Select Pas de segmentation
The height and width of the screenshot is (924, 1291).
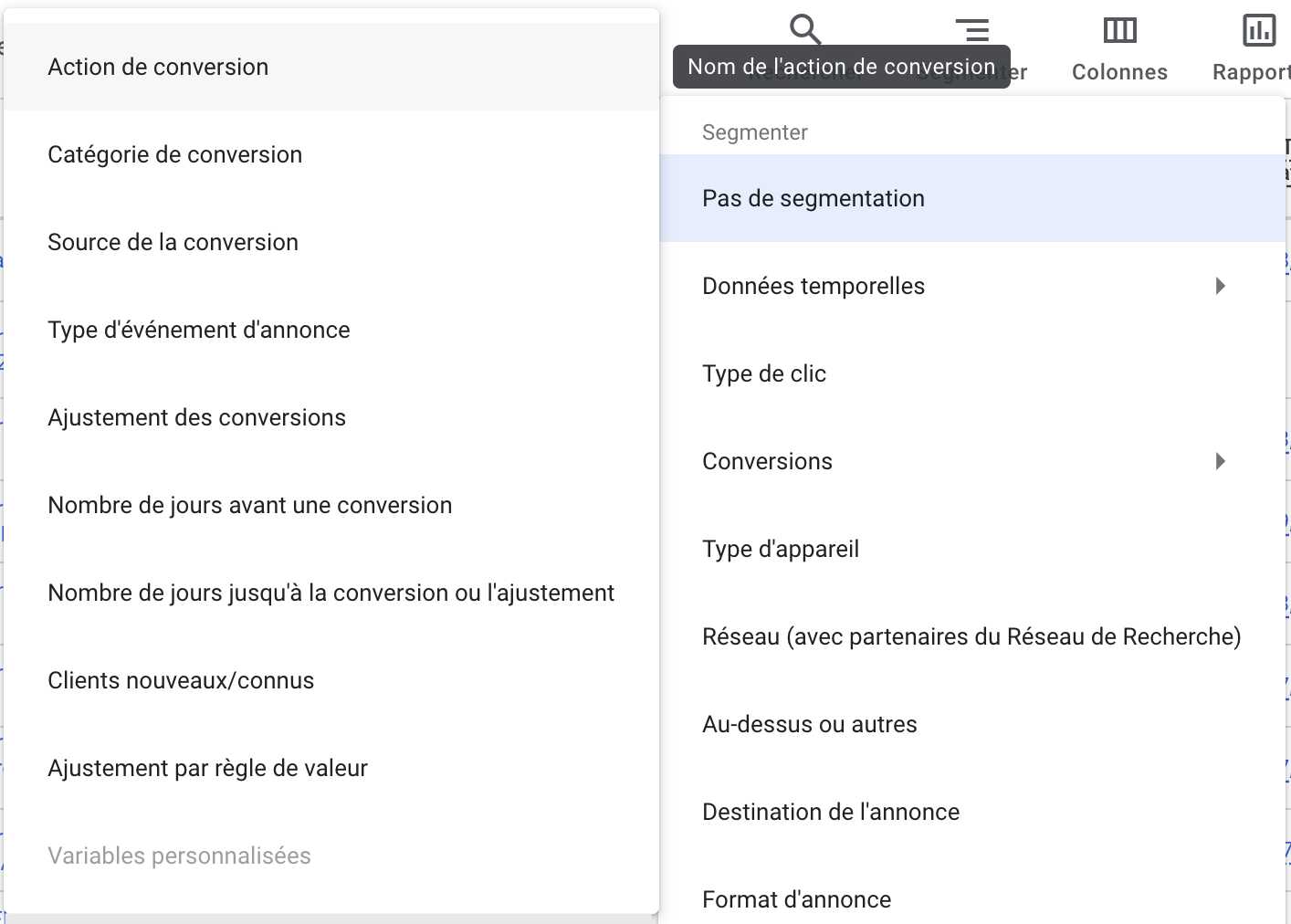point(972,198)
